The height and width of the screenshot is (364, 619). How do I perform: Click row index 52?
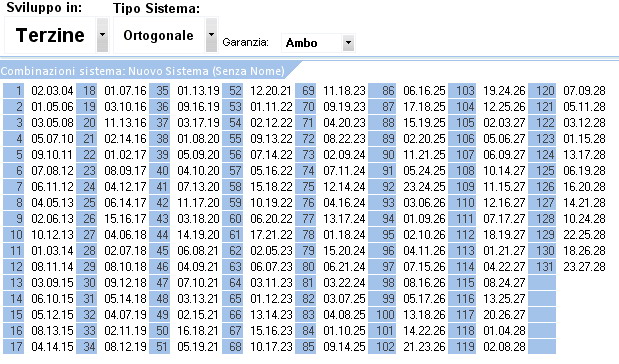point(232,90)
